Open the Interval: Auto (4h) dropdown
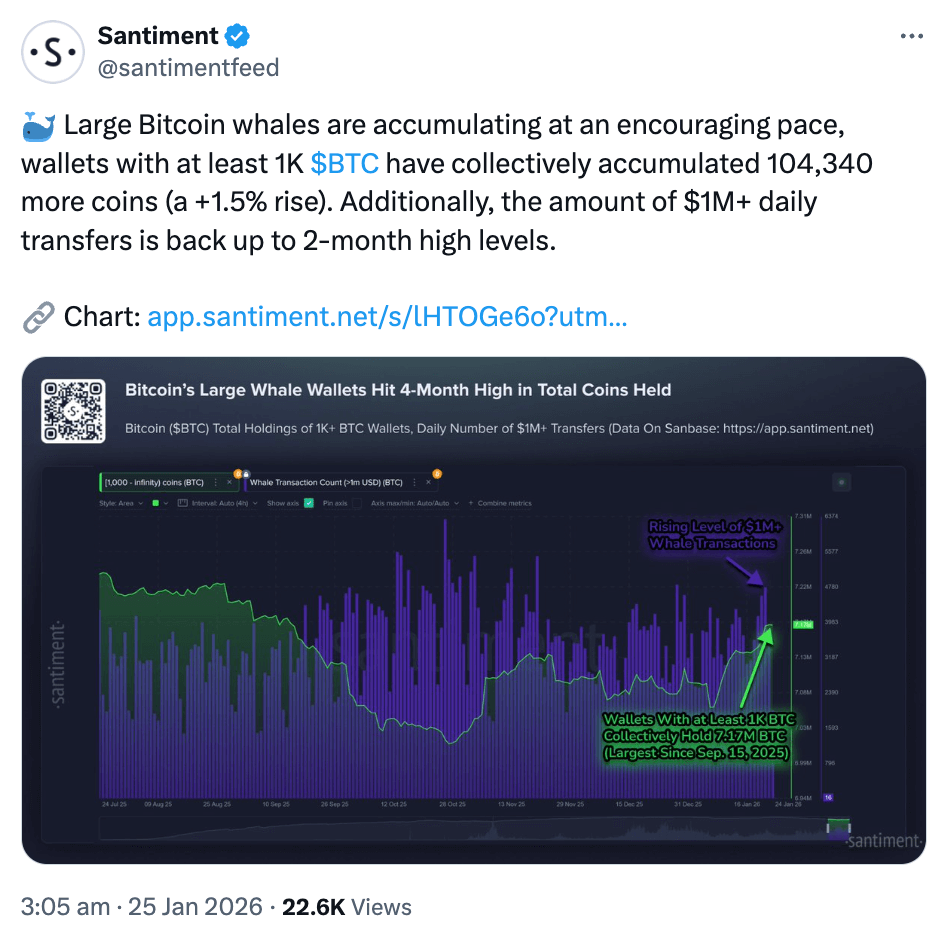This screenshot has width=944, height=936. click(x=218, y=503)
